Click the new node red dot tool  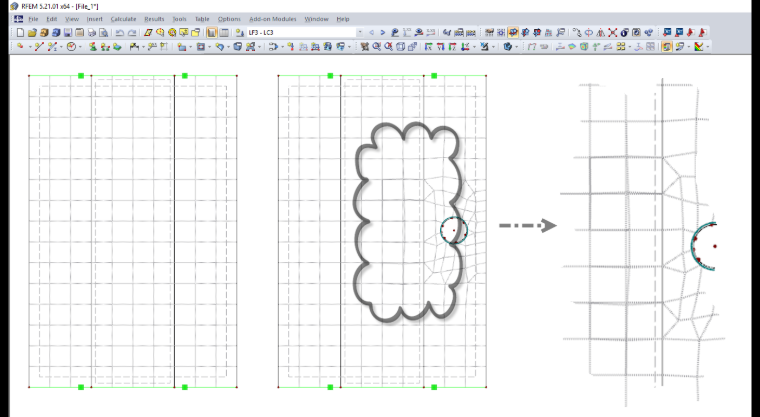(x=20, y=47)
